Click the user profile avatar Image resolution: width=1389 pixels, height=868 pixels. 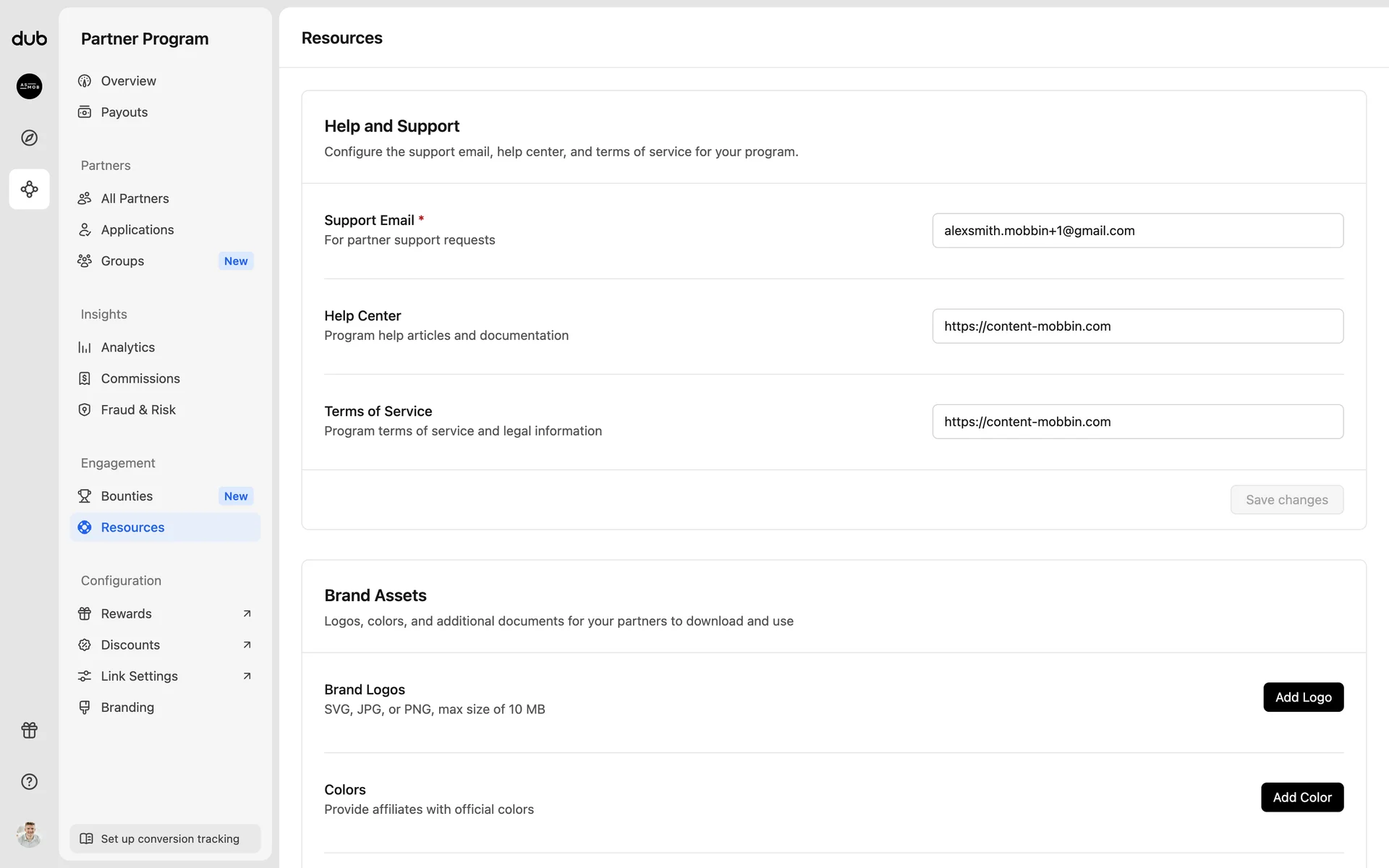click(x=29, y=834)
